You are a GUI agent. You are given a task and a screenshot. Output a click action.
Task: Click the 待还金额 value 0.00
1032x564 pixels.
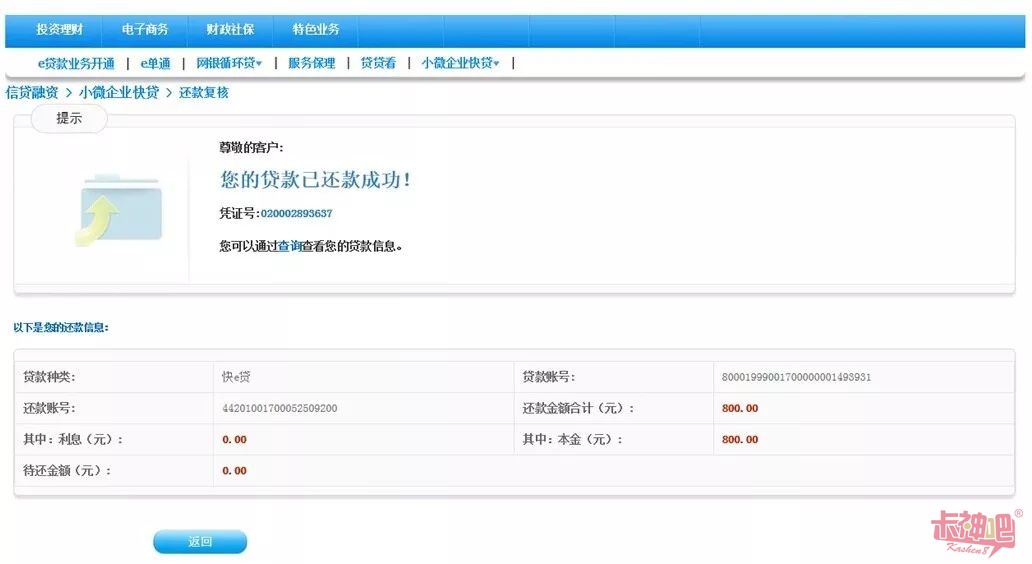(234, 471)
